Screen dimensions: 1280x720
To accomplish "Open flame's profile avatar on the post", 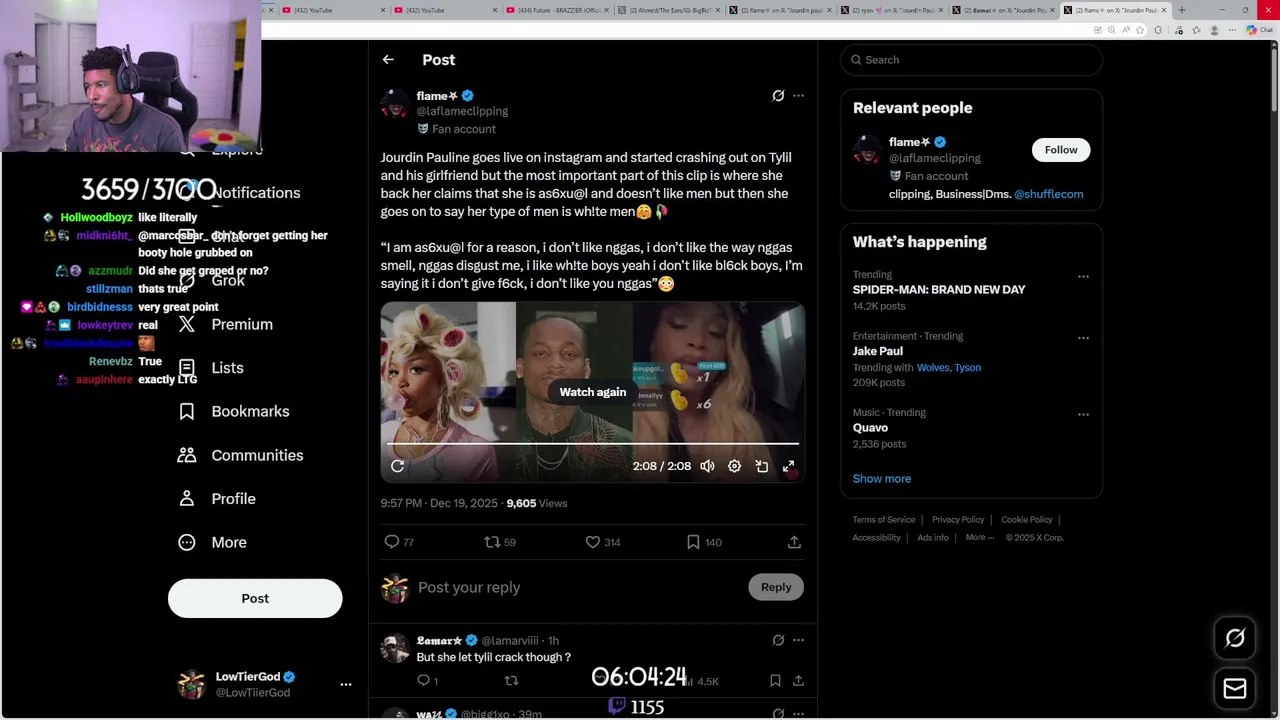I will pyautogui.click(x=395, y=103).
